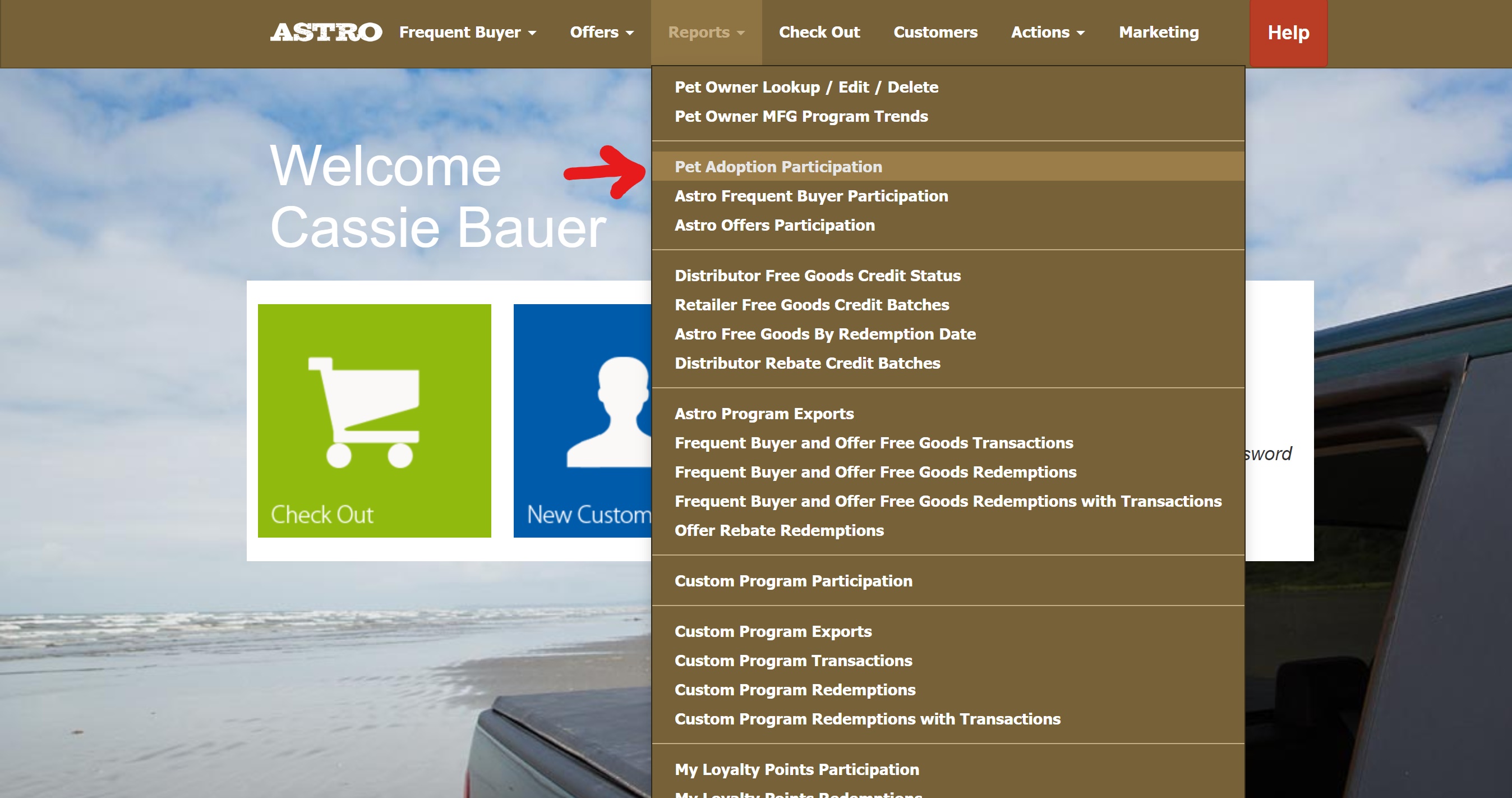Click the Astro logo in the navbar

coord(326,33)
